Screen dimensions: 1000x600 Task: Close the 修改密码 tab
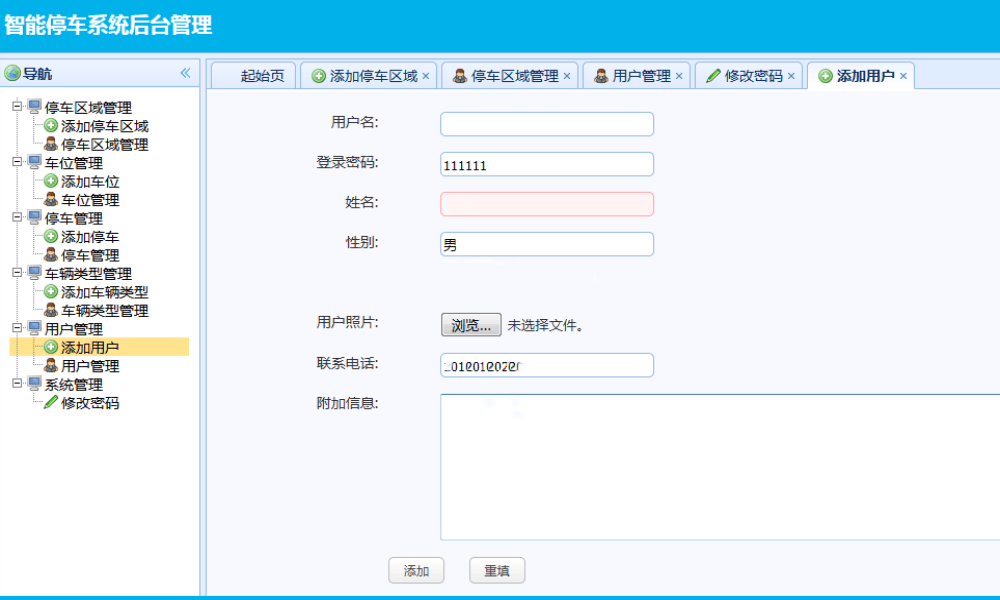tap(791, 75)
